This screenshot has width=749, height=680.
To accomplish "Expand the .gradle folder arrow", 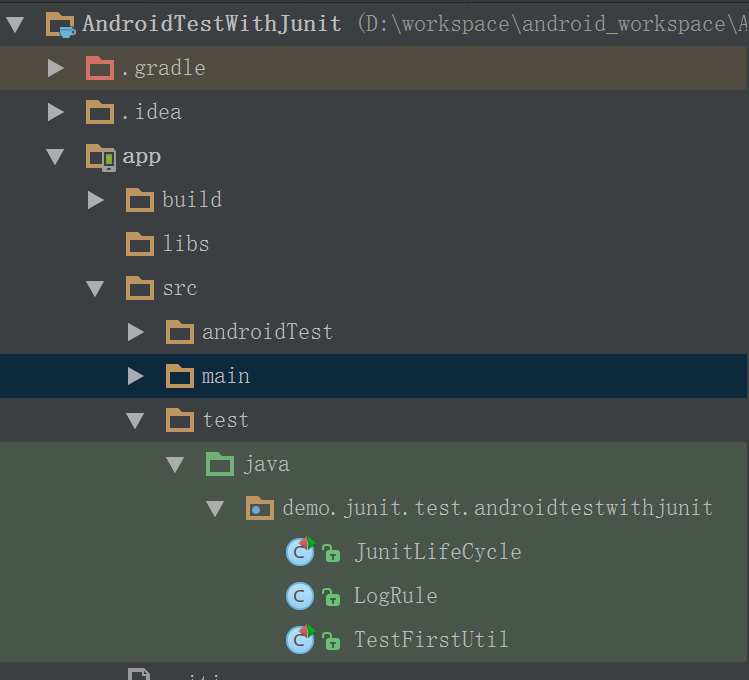I will coord(56,68).
